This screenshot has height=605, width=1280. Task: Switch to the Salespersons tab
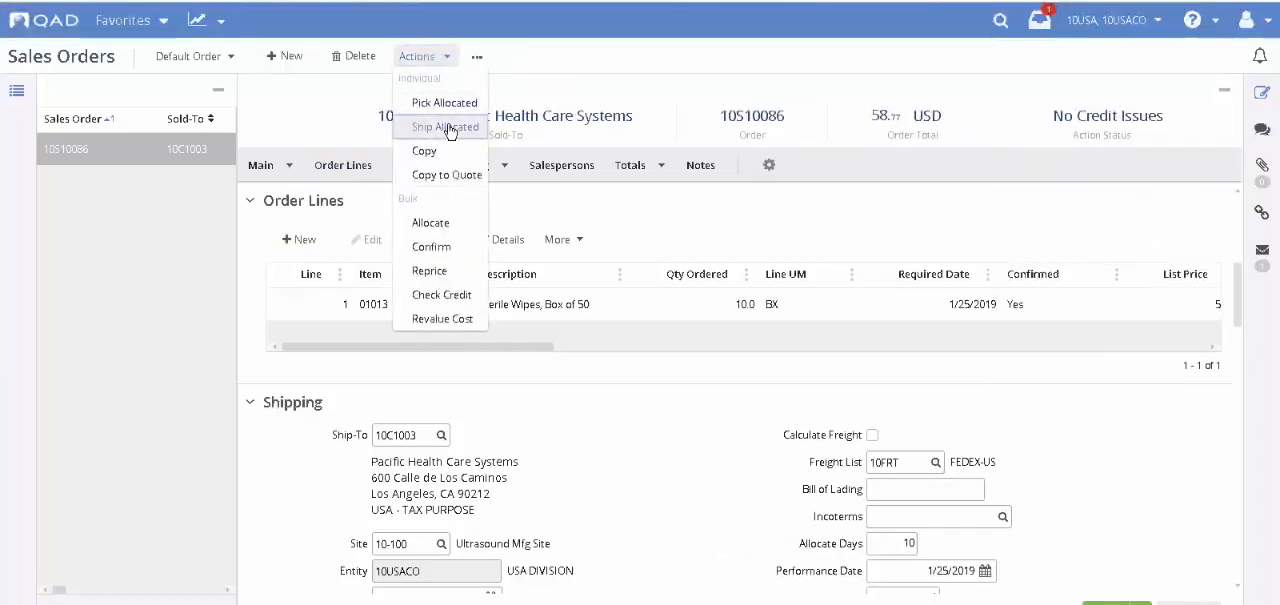pyautogui.click(x=561, y=165)
